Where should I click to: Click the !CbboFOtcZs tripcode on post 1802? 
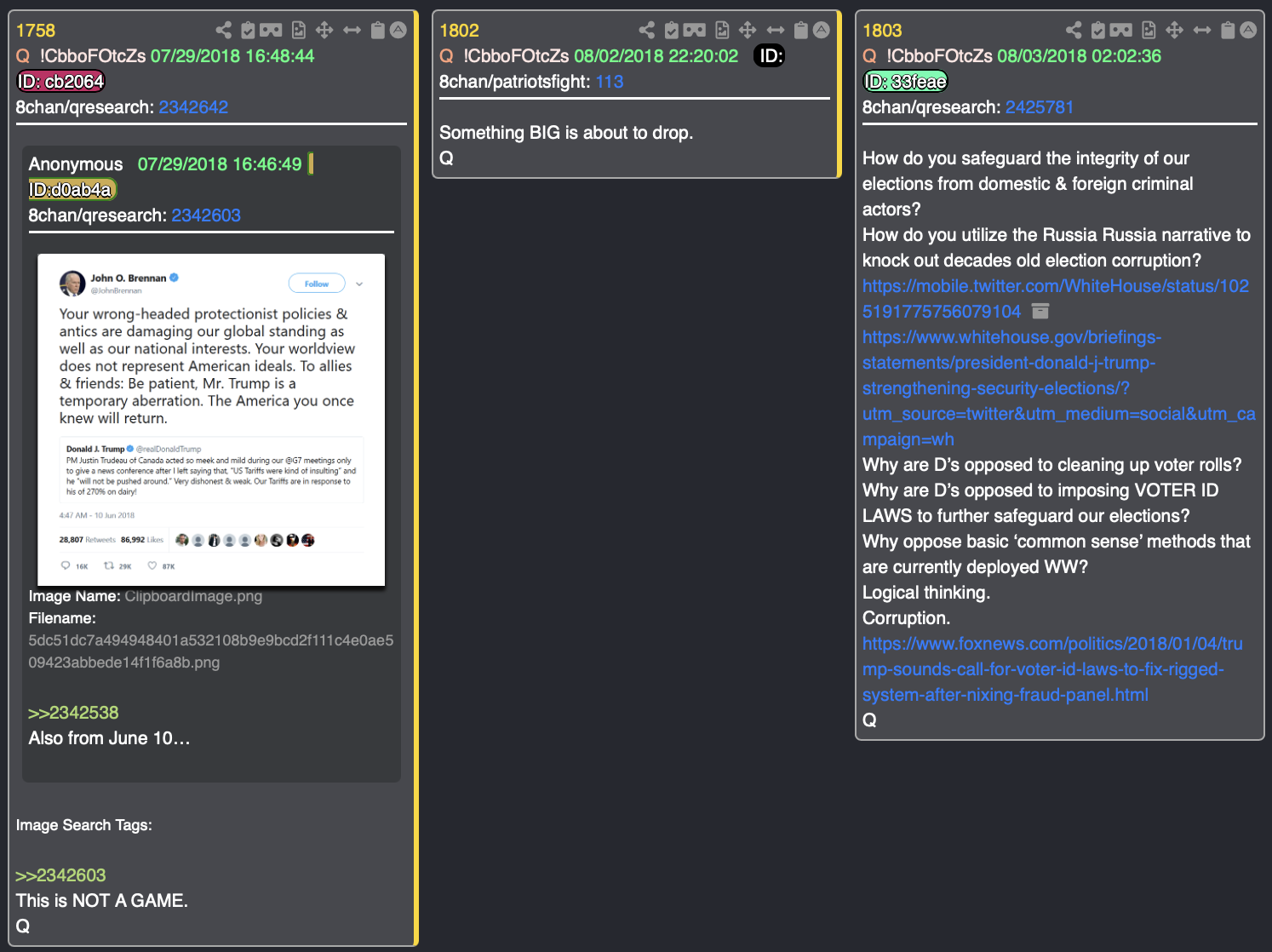516,56
